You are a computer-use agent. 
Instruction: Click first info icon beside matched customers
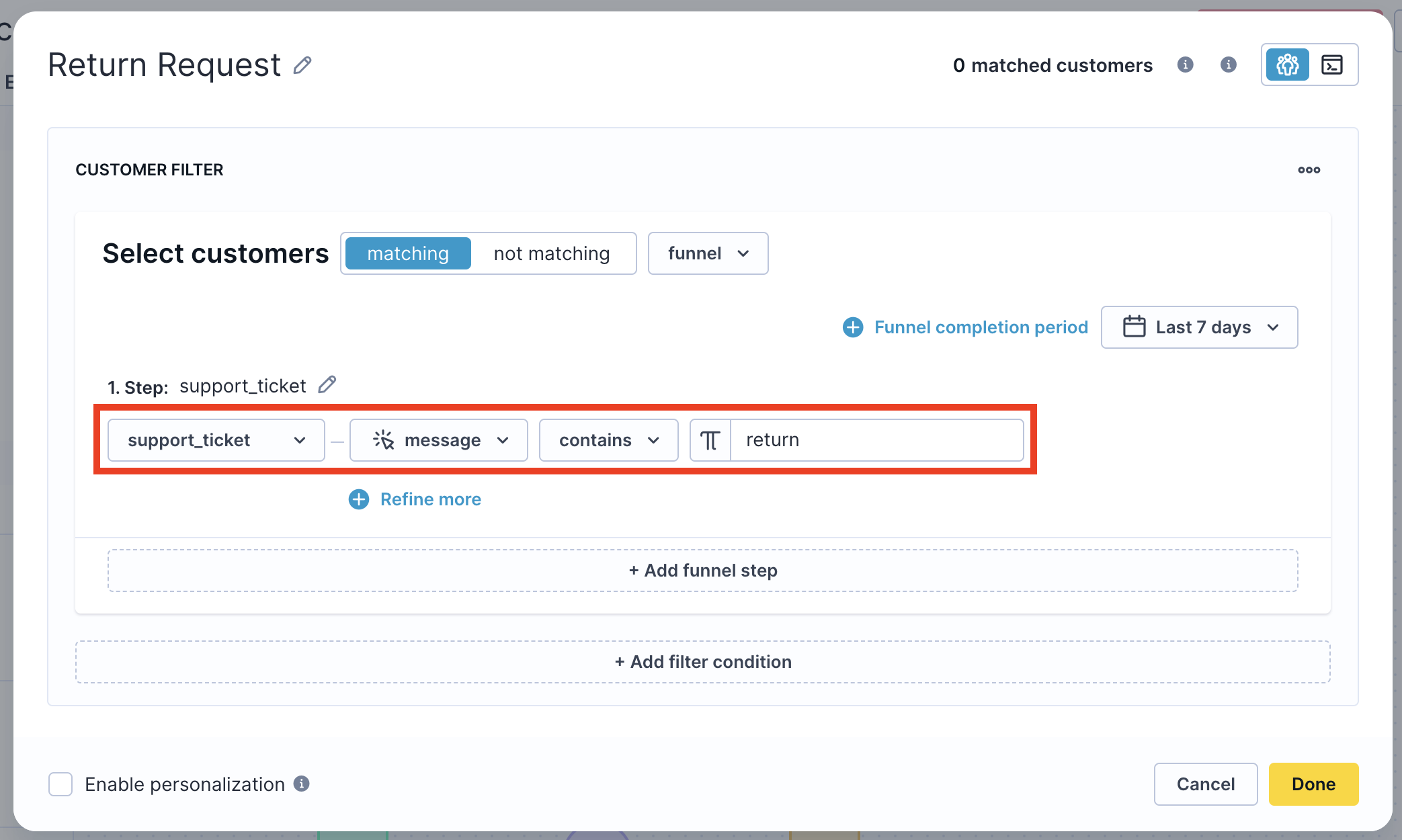(x=1185, y=65)
